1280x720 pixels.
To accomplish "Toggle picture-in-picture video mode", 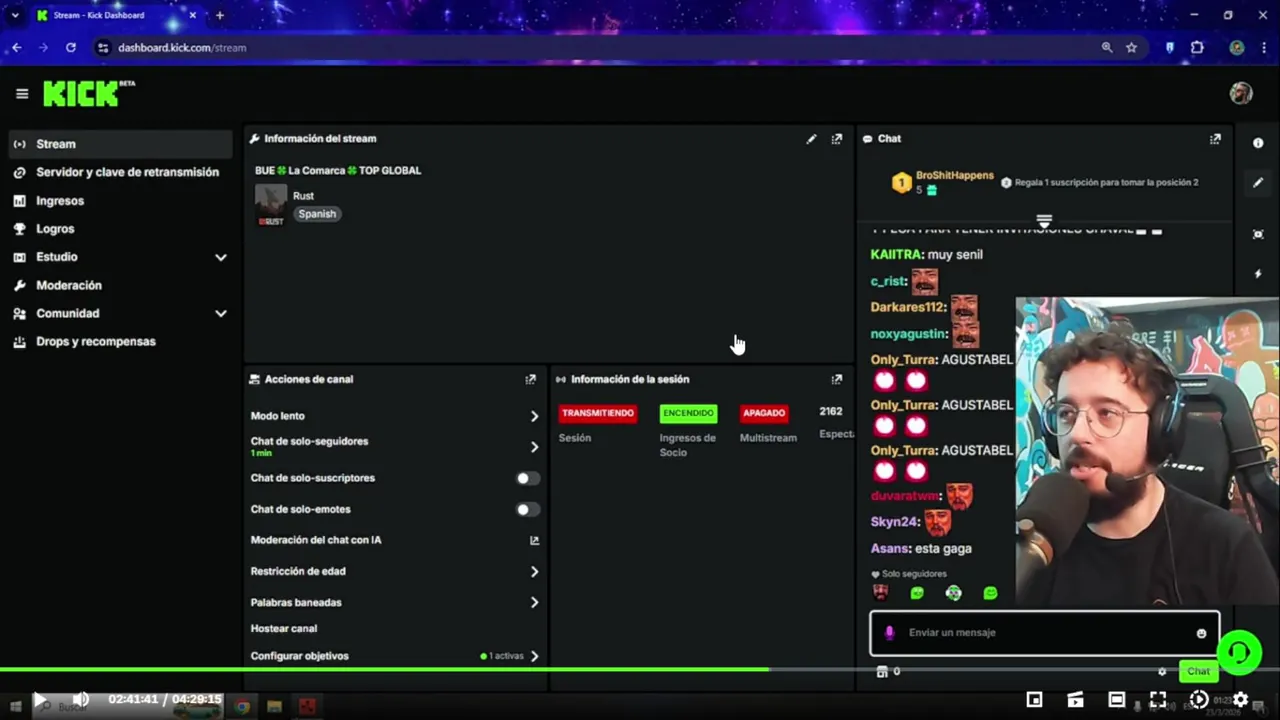I will (1034, 700).
